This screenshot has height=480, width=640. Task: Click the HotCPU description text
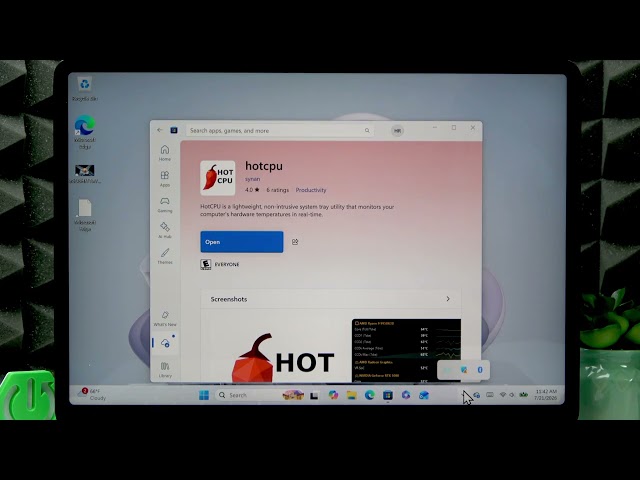297,211
